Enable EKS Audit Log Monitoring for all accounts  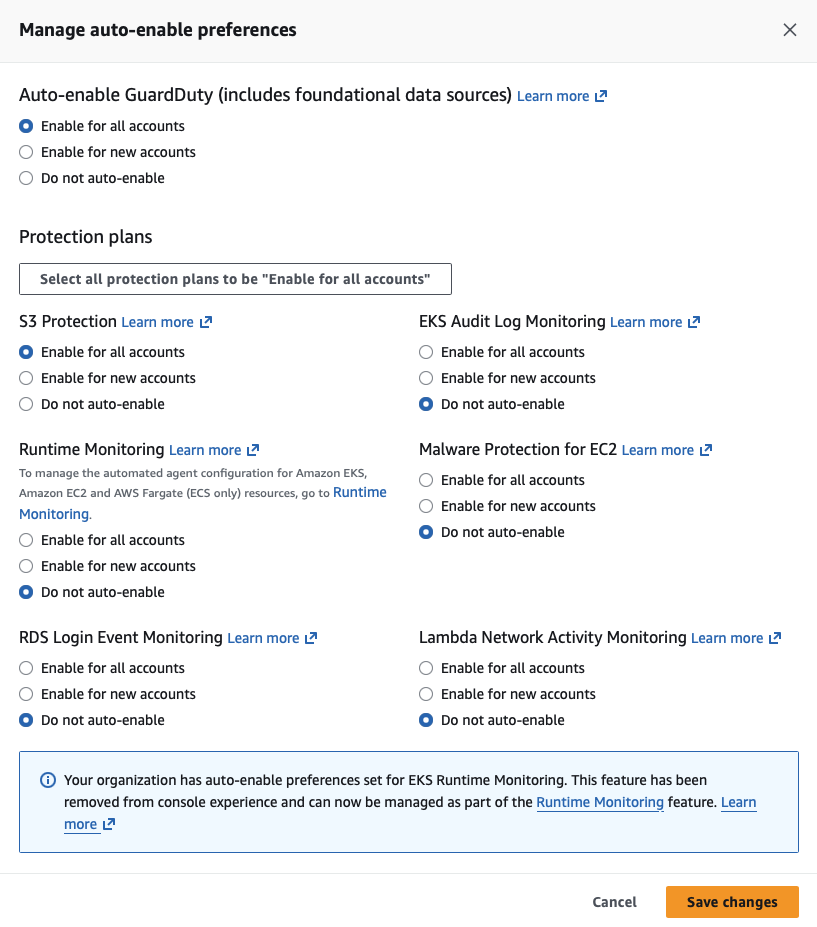click(427, 352)
